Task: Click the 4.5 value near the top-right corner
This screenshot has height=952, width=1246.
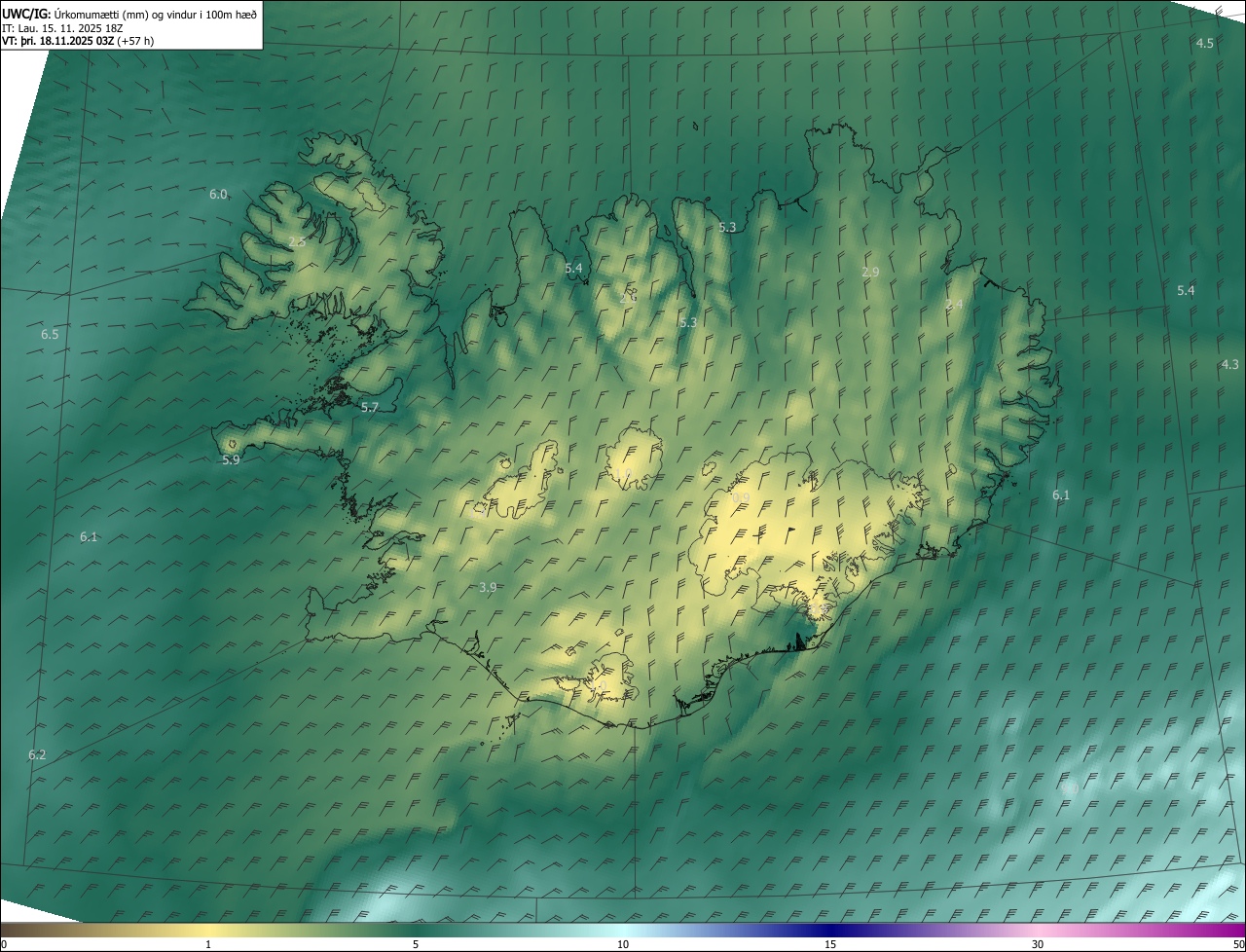Action: coord(1204,44)
